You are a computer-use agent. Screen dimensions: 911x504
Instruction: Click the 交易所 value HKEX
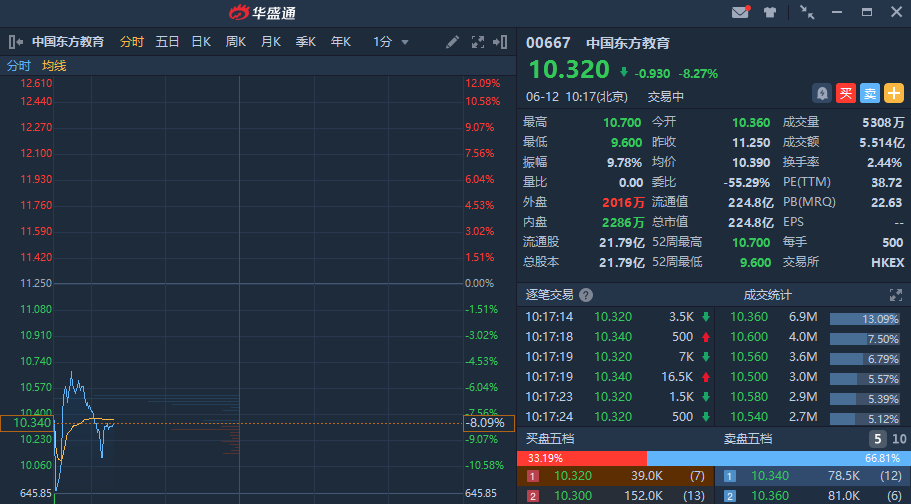coord(888,263)
